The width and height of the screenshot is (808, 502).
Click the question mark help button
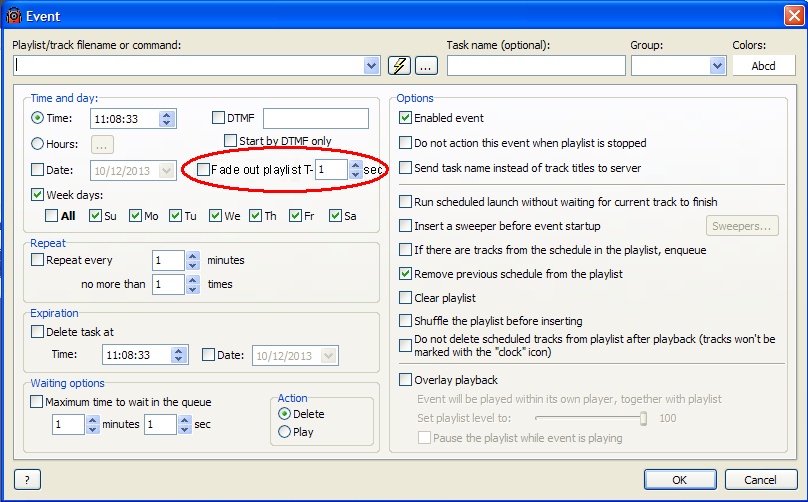click(27, 480)
